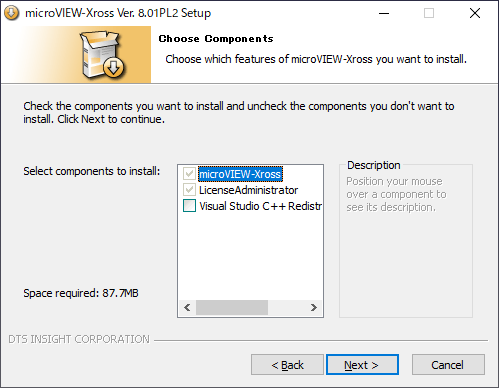Enable Visual Studio C++ Redistributable checkbox
The height and width of the screenshot is (388, 499).
click(x=189, y=206)
